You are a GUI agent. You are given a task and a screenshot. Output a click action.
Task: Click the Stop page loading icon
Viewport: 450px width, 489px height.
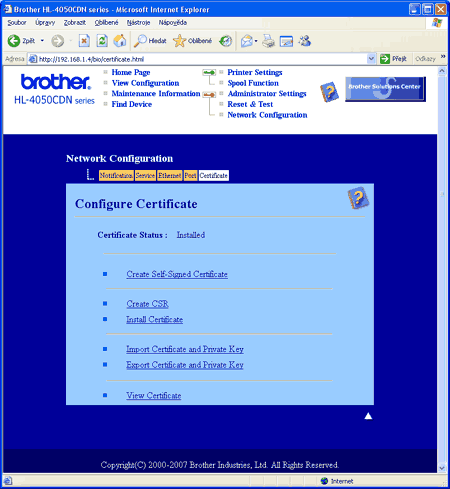click(84, 41)
